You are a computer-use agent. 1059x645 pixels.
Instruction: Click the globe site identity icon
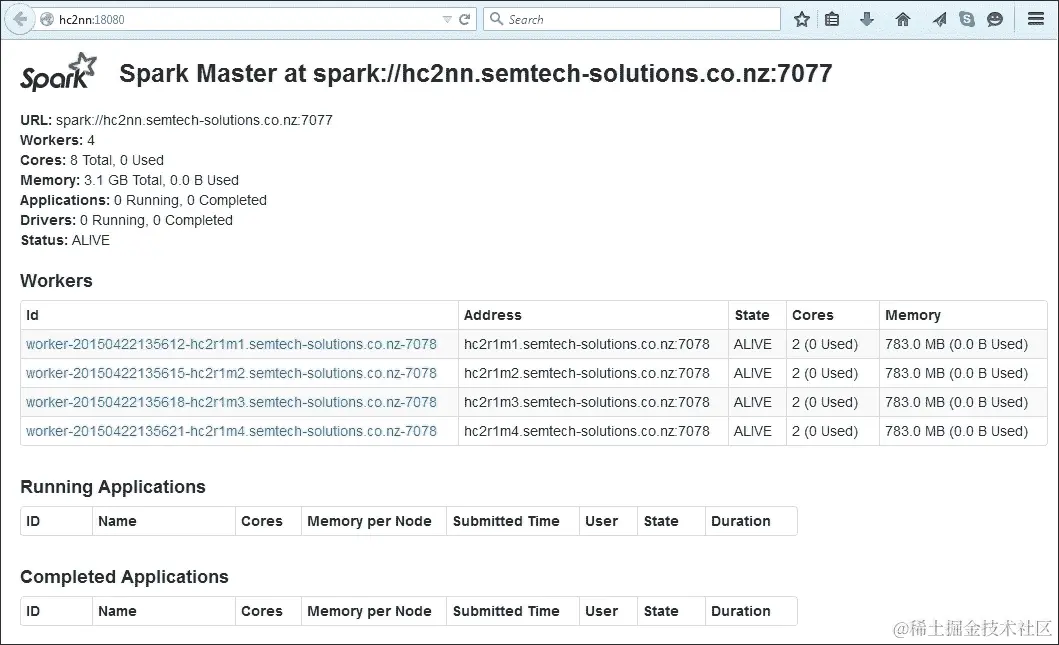[47, 20]
